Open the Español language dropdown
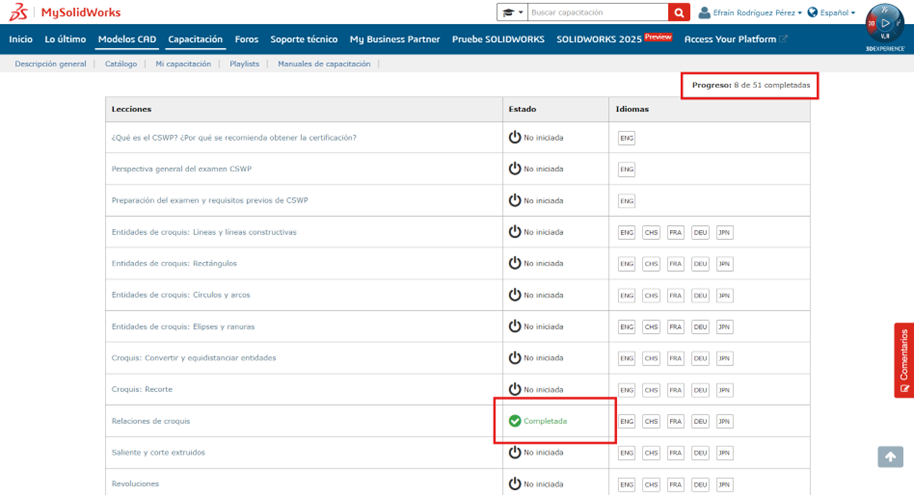 (837, 12)
